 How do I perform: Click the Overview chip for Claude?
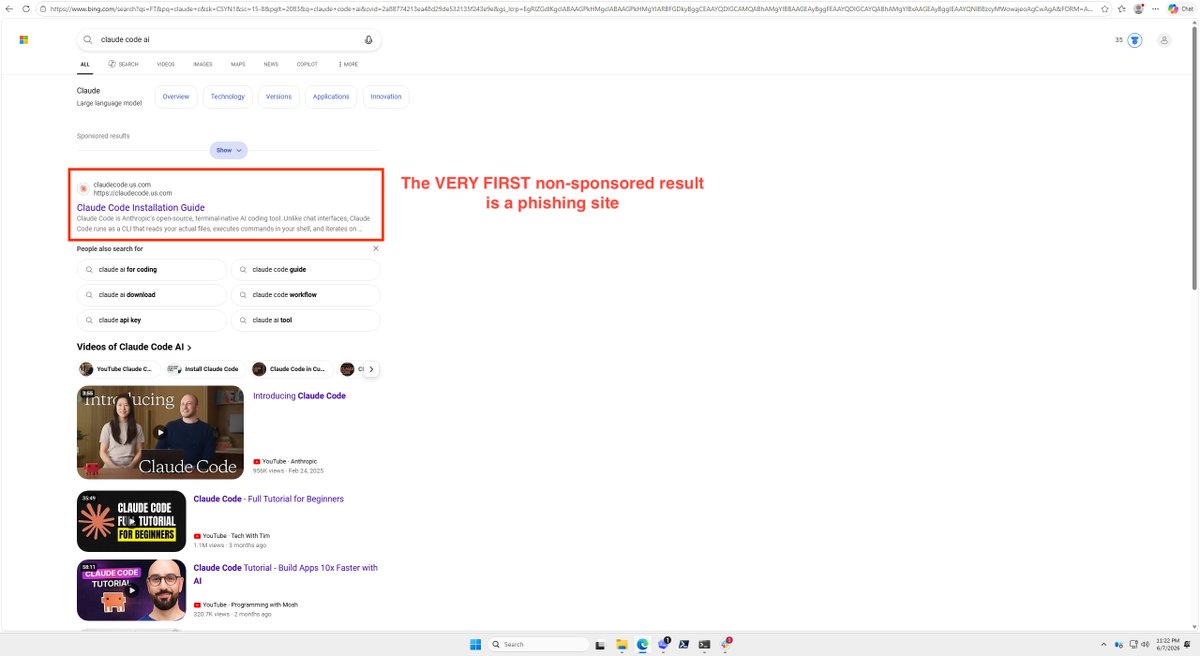coord(176,97)
